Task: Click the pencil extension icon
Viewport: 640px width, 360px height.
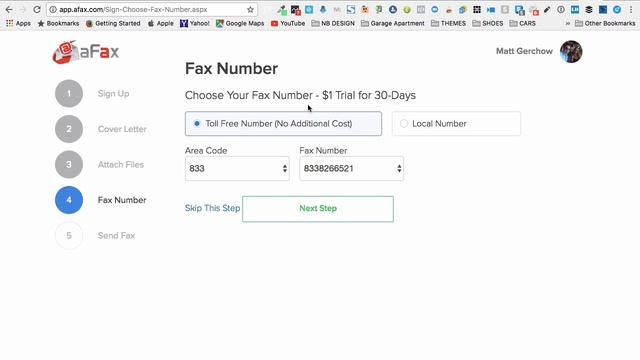Action: [x=547, y=9]
